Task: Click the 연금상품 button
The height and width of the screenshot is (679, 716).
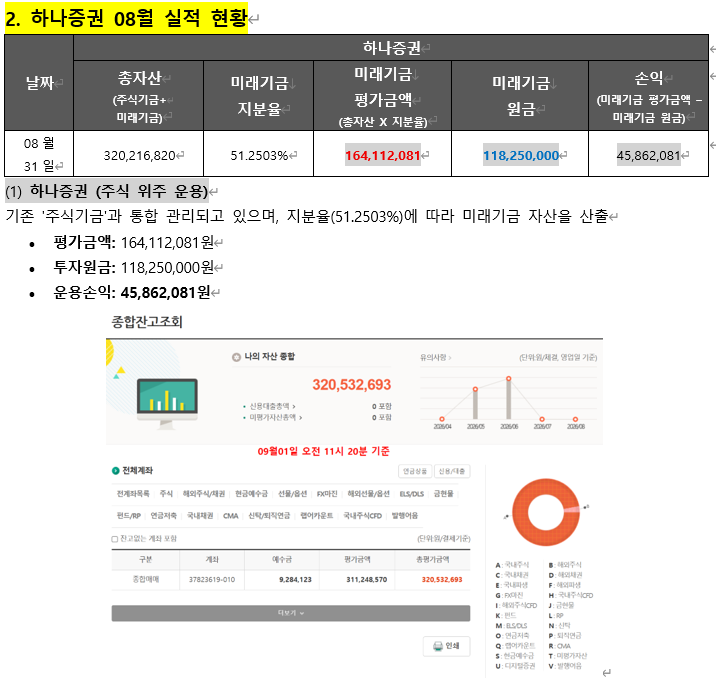Action: (415, 471)
